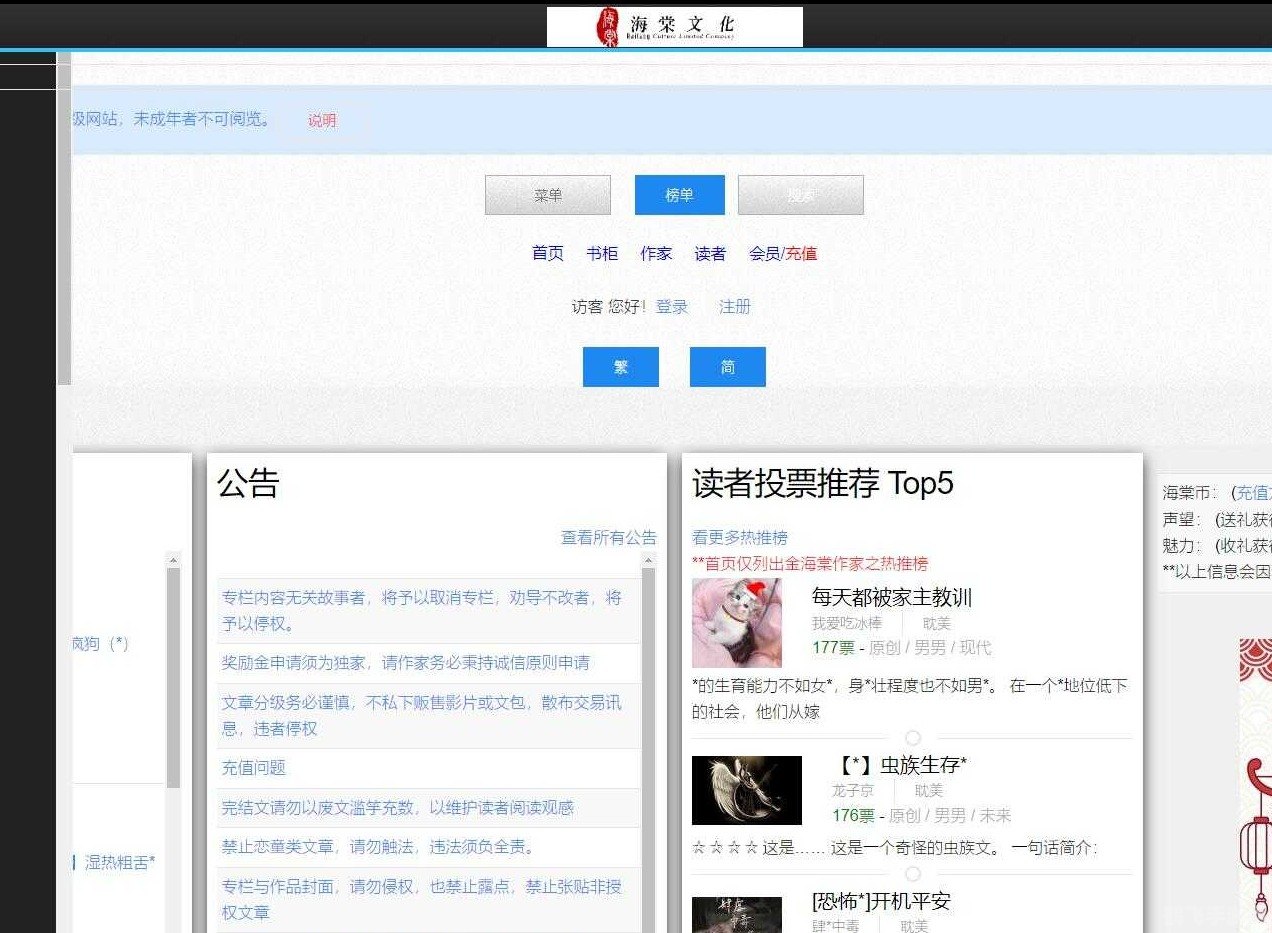The image size is (1272, 933).
Task: Click 注册 to register an account
Action: [x=734, y=306]
